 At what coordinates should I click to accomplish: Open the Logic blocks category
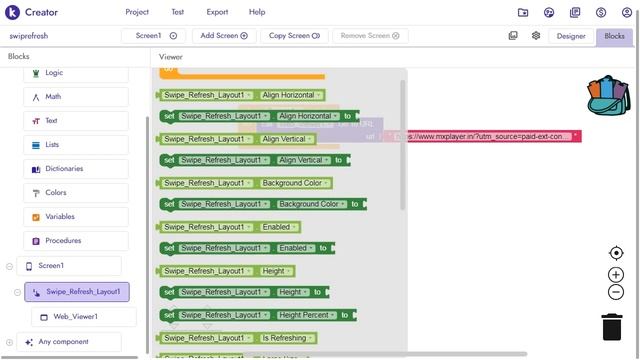click(x=76, y=73)
